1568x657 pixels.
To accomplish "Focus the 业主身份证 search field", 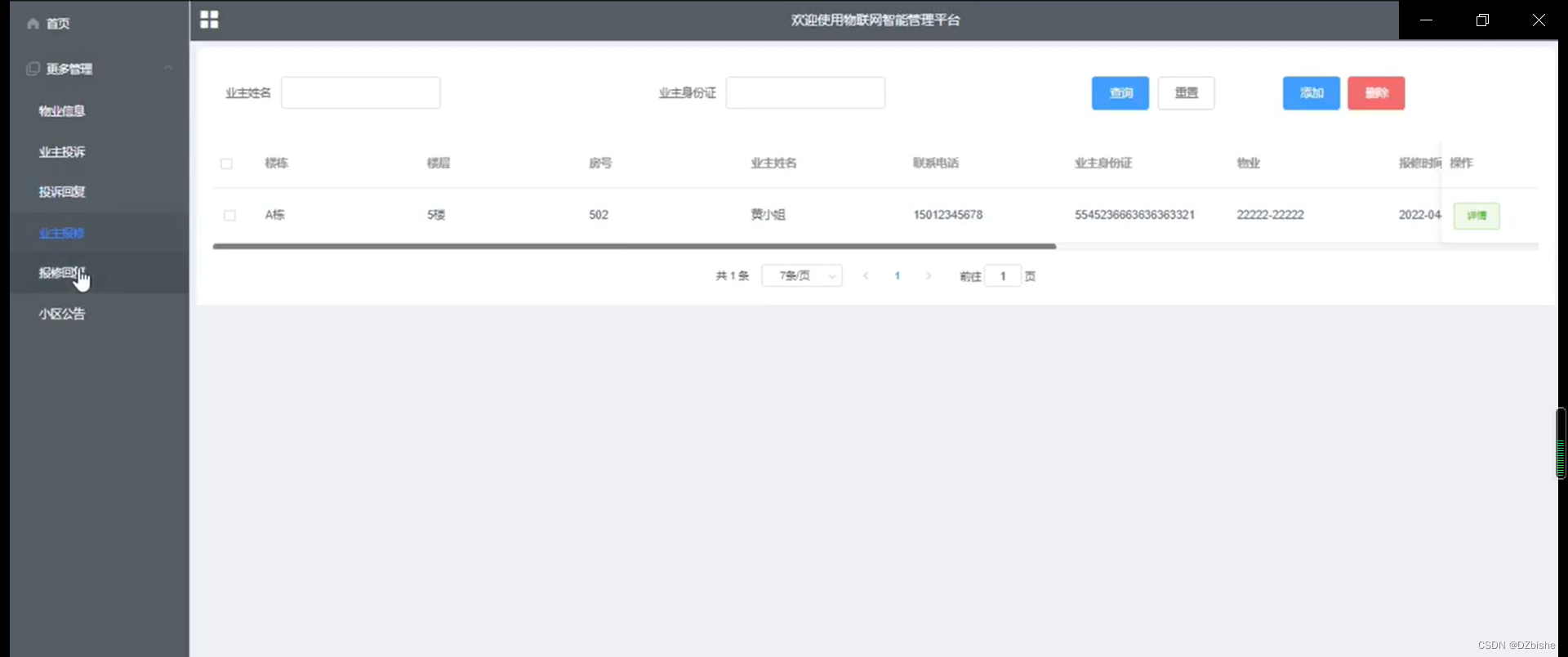I will 805,92.
